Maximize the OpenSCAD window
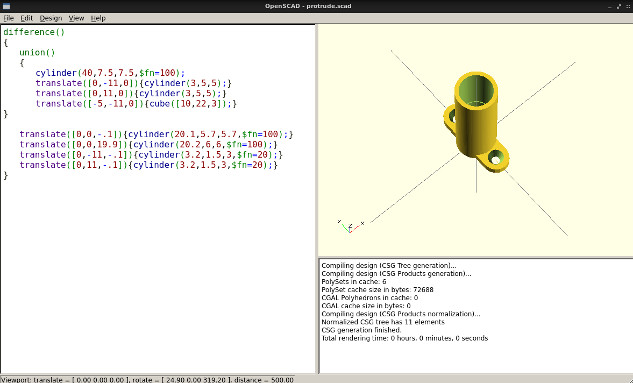Screen dimensions: 633x383 coord(618,6)
